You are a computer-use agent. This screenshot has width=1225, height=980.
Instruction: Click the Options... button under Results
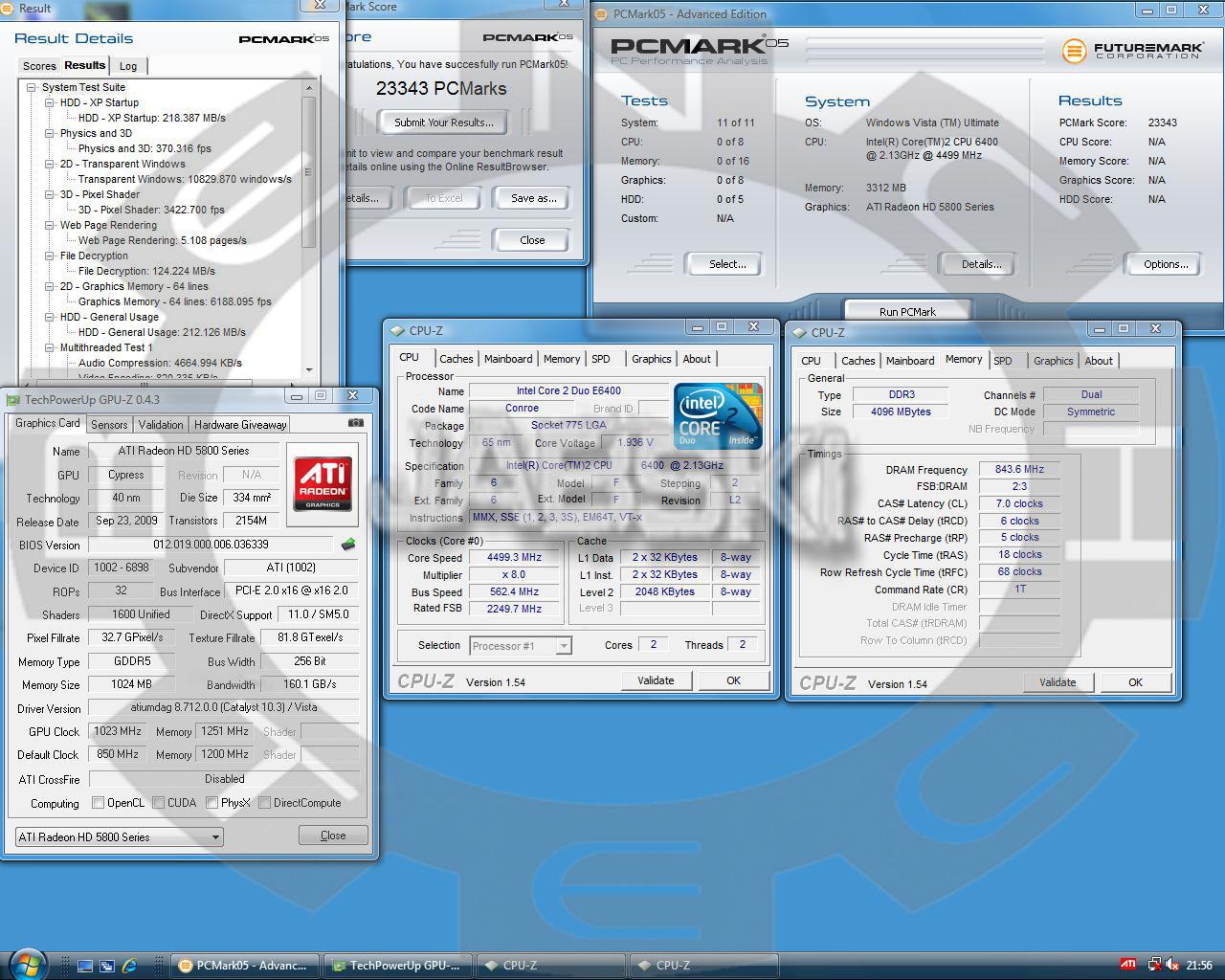(1165, 264)
